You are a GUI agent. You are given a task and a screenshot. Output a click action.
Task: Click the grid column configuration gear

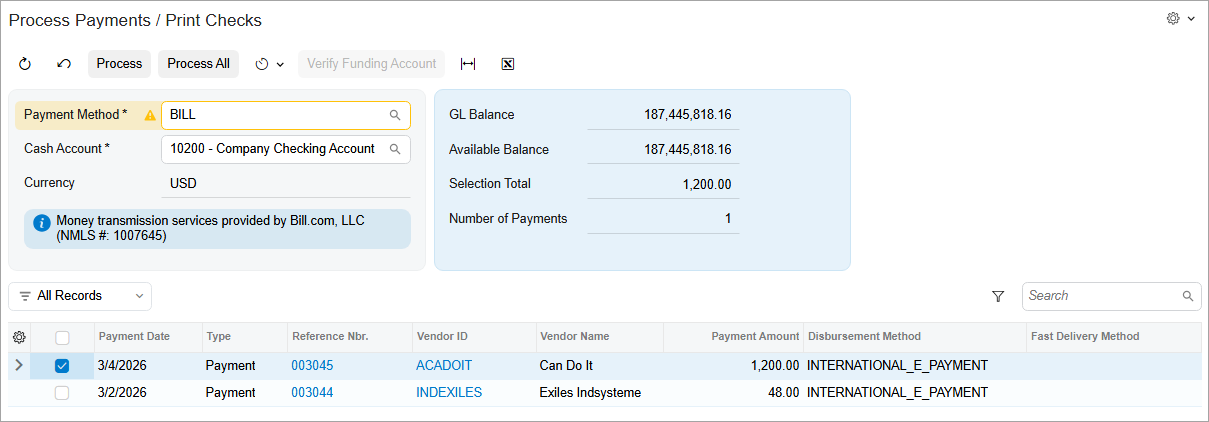click(19, 337)
